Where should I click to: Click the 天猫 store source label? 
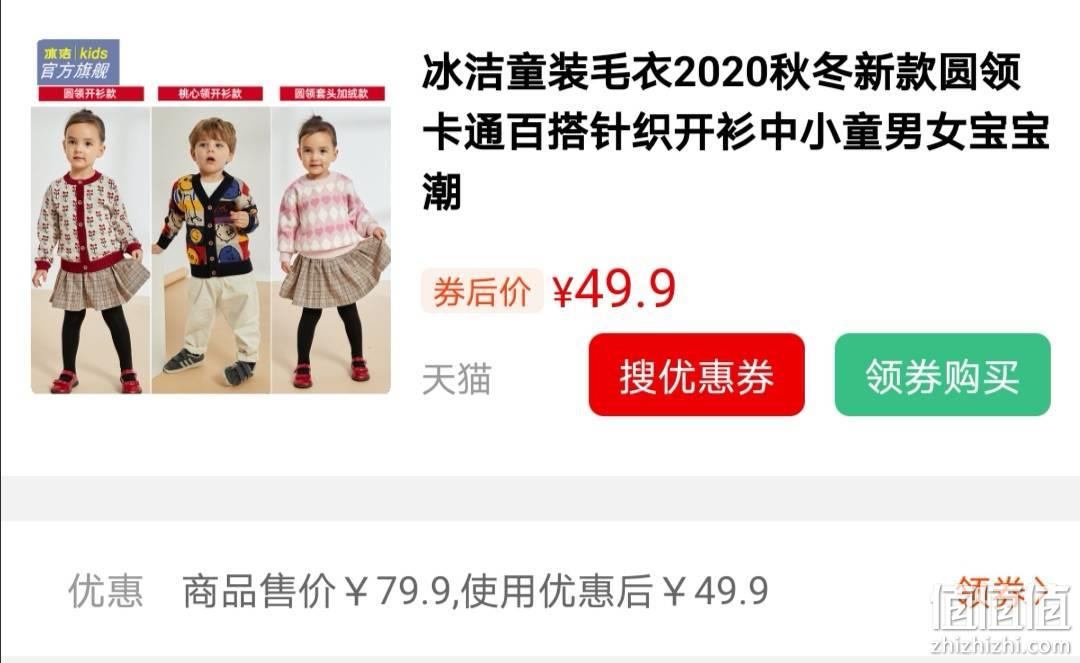pos(457,379)
